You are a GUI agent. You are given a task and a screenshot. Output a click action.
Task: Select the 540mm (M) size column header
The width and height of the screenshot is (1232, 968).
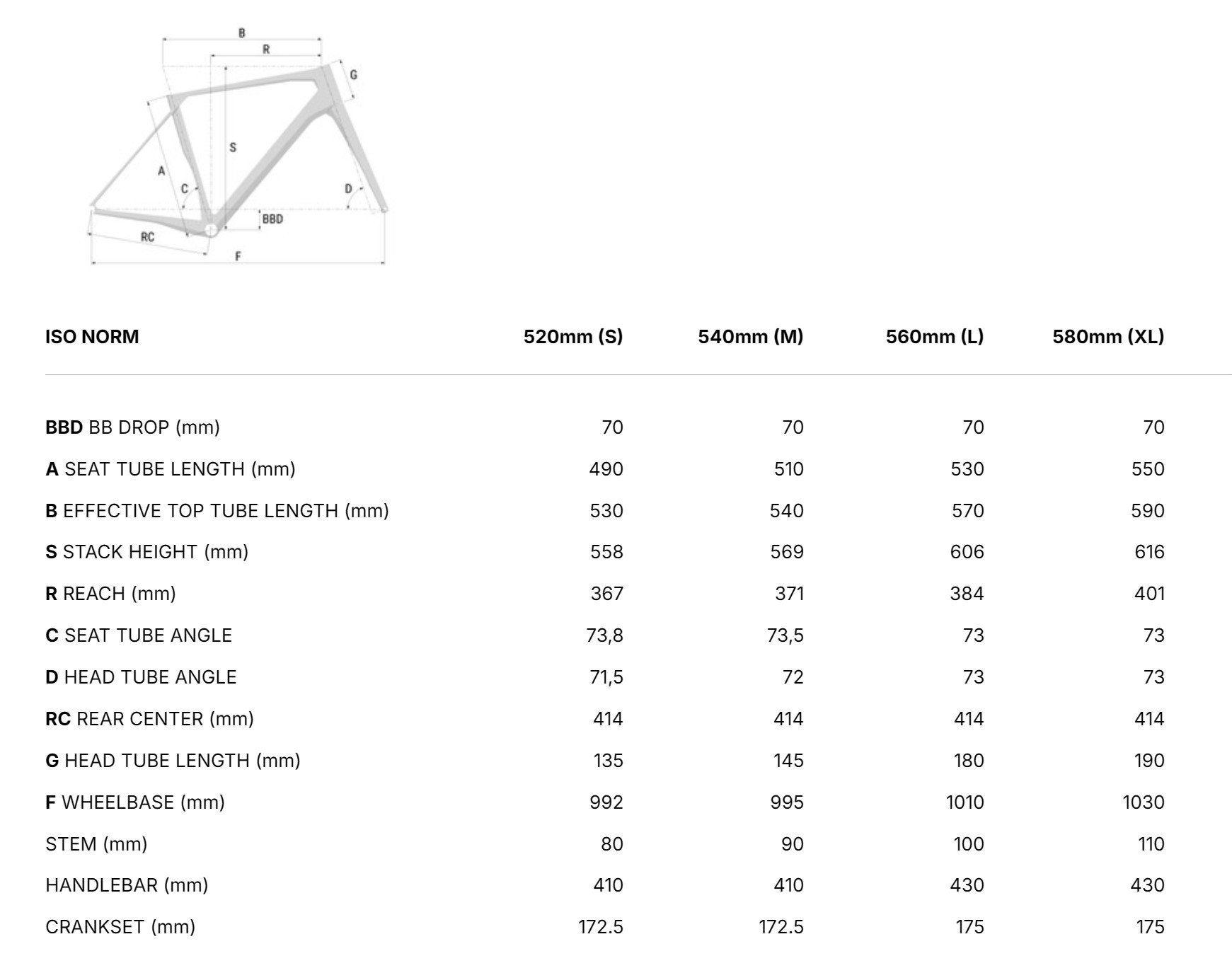pyautogui.click(x=750, y=336)
